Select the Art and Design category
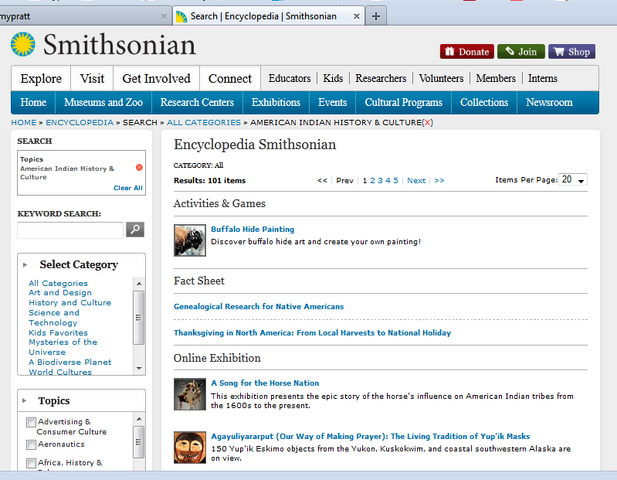 [60, 293]
